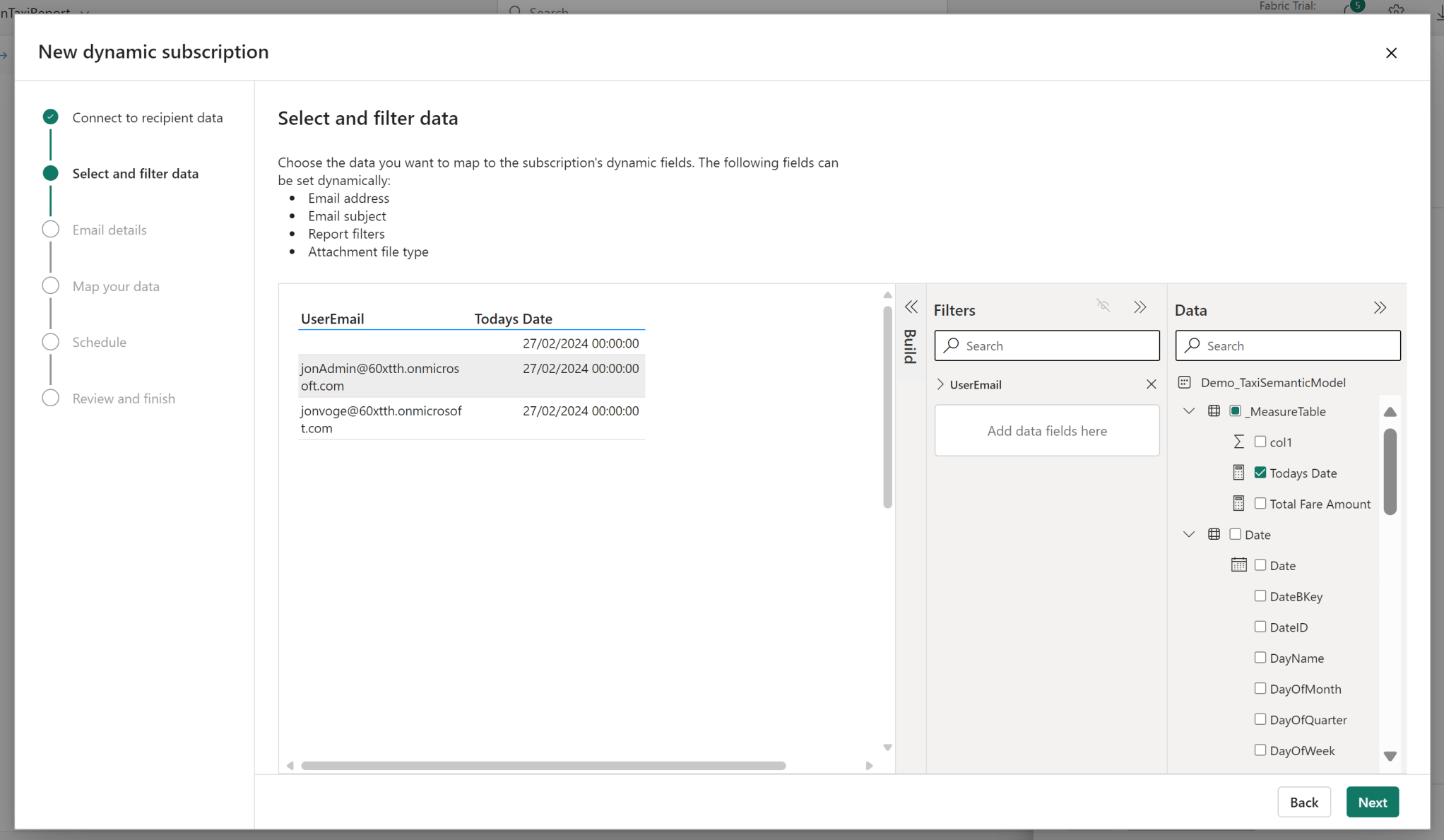Check the DayName field checkbox
1444x840 pixels.
(x=1260, y=657)
